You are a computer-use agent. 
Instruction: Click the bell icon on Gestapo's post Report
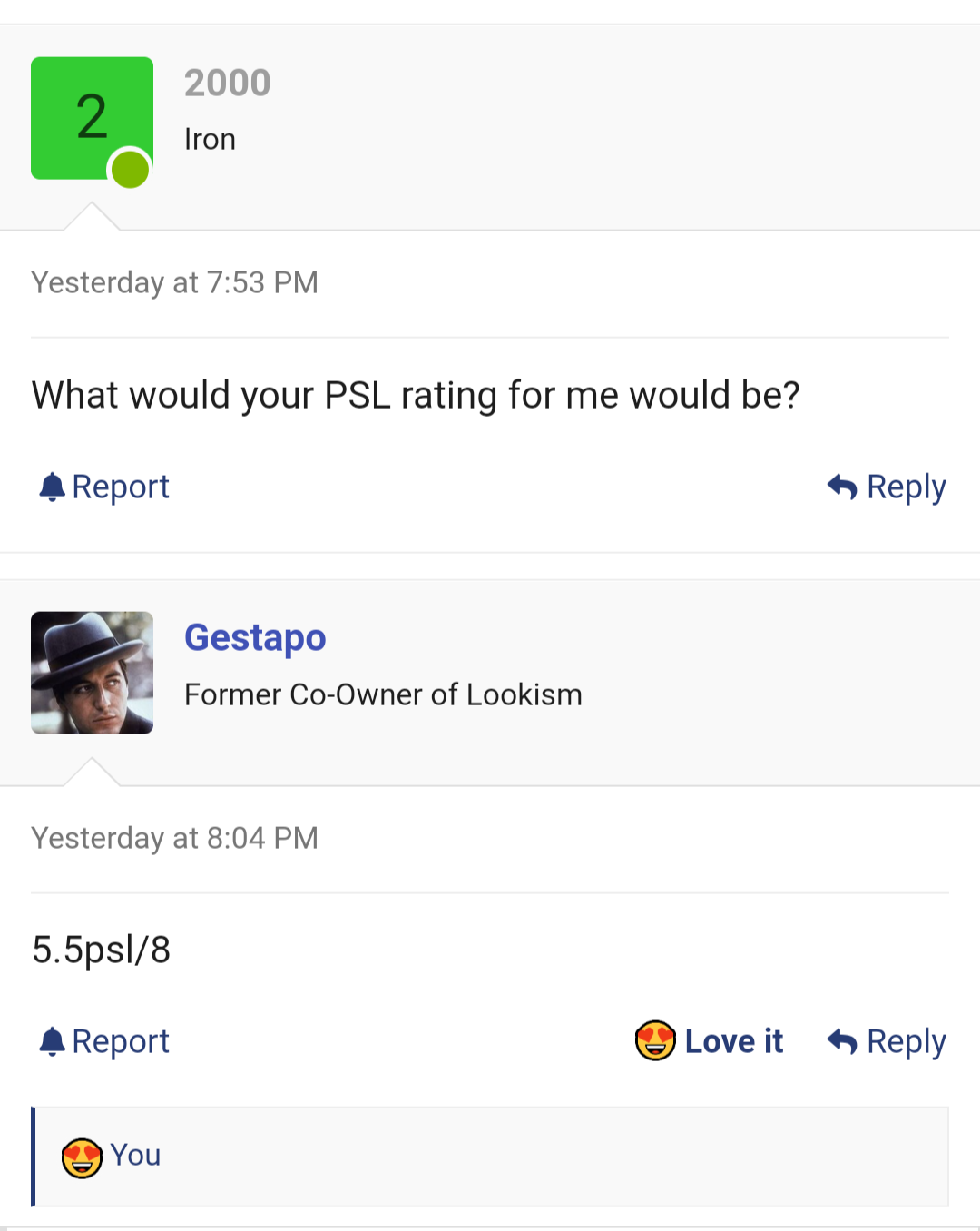point(52,1042)
